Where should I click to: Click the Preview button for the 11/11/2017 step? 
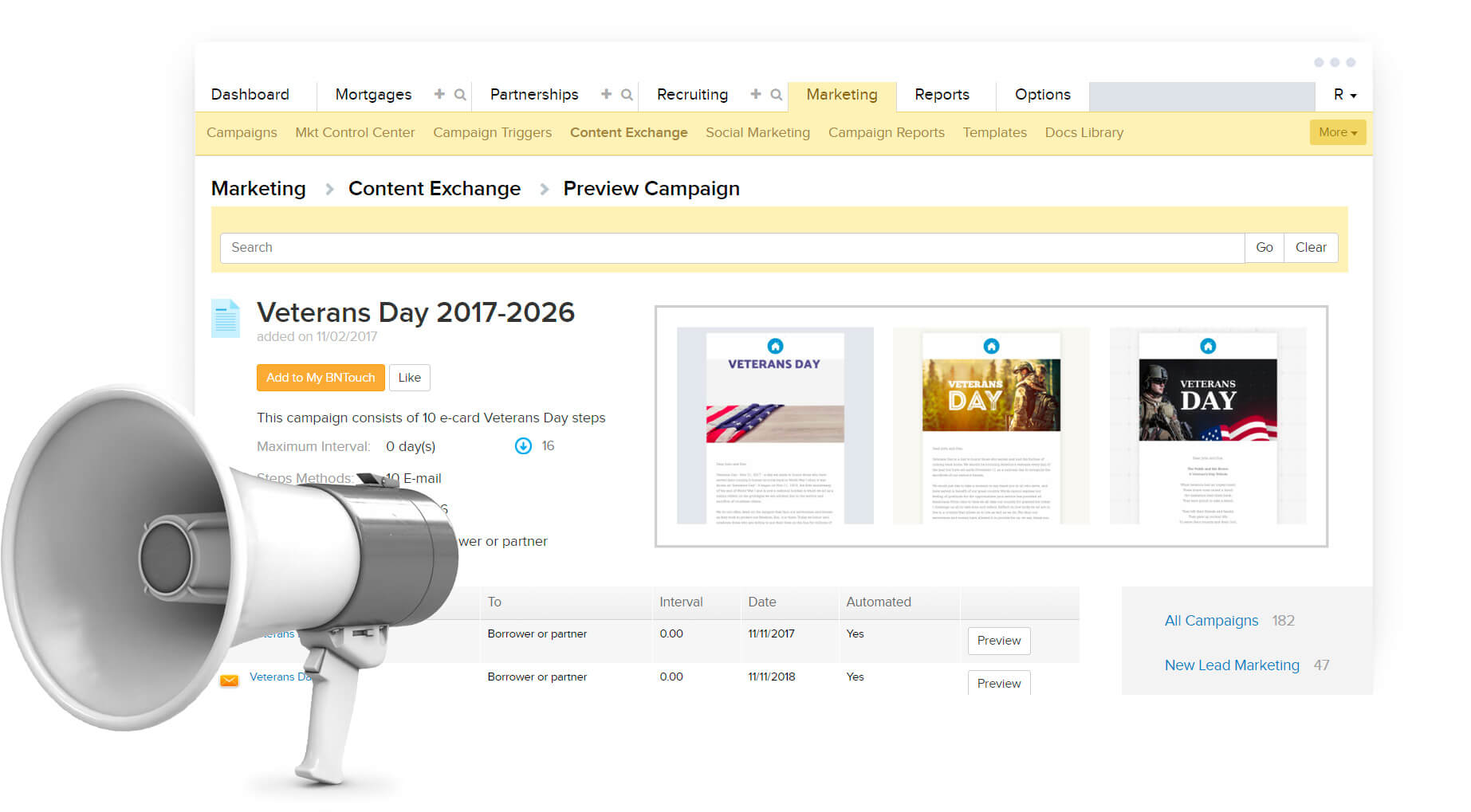pos(998,640)
